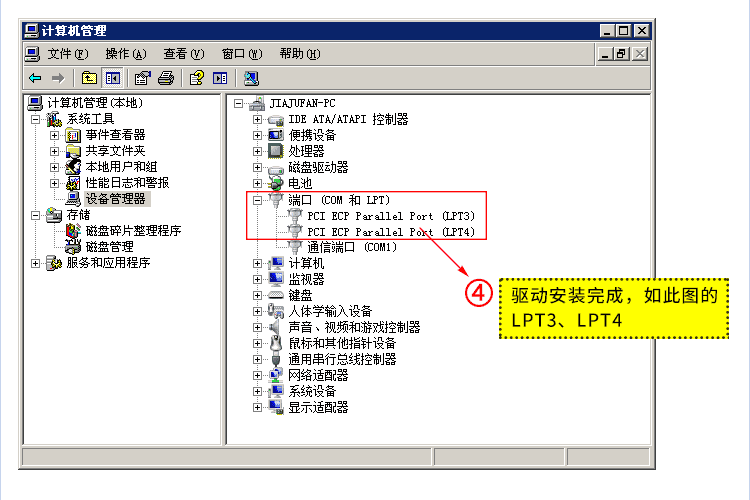Maximize the 计算机管理 window
The image size is (750, 500).
623,31
